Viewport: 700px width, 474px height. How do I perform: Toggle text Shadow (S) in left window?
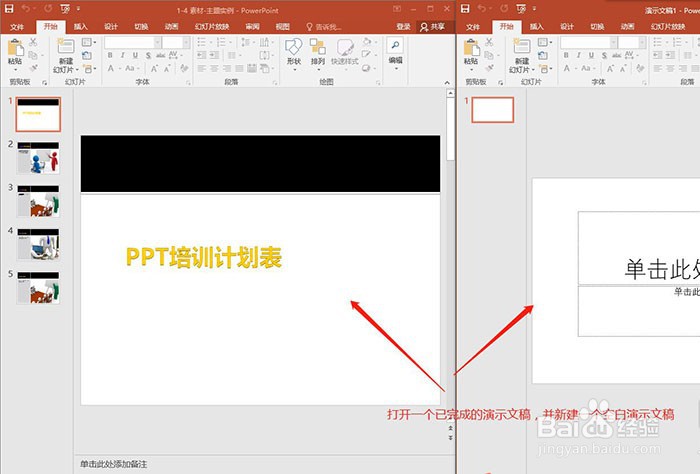click(x=148, y=55)
